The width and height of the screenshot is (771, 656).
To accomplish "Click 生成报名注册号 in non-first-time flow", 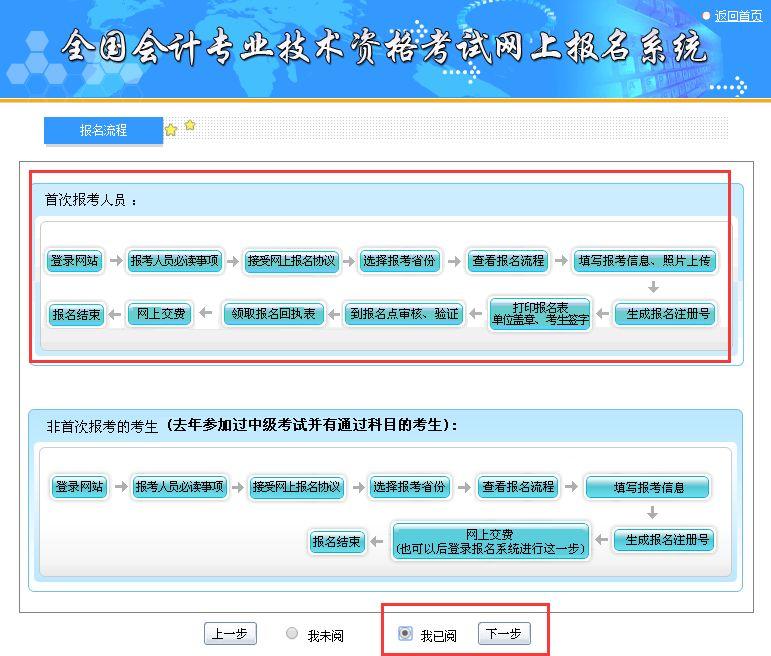I will 664,540.
